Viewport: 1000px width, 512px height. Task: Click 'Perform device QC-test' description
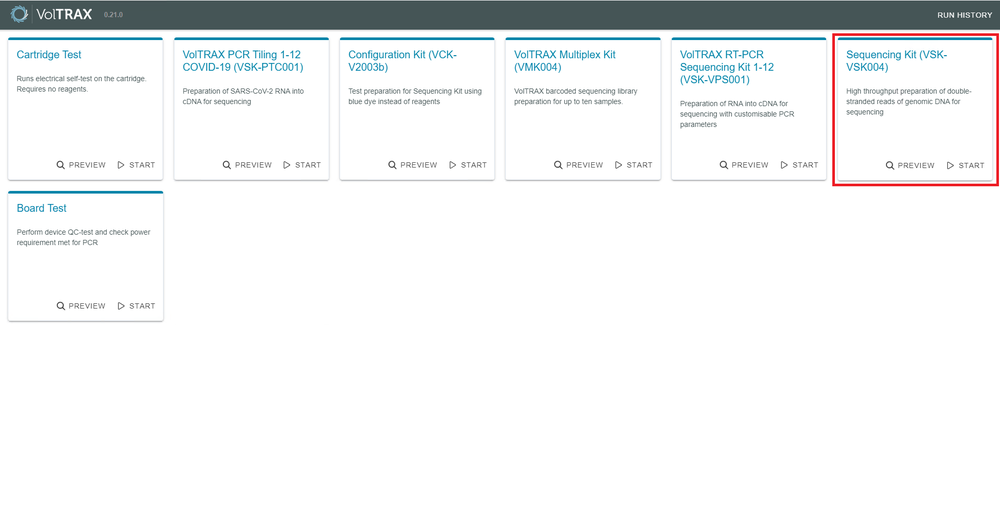(83, 237)
